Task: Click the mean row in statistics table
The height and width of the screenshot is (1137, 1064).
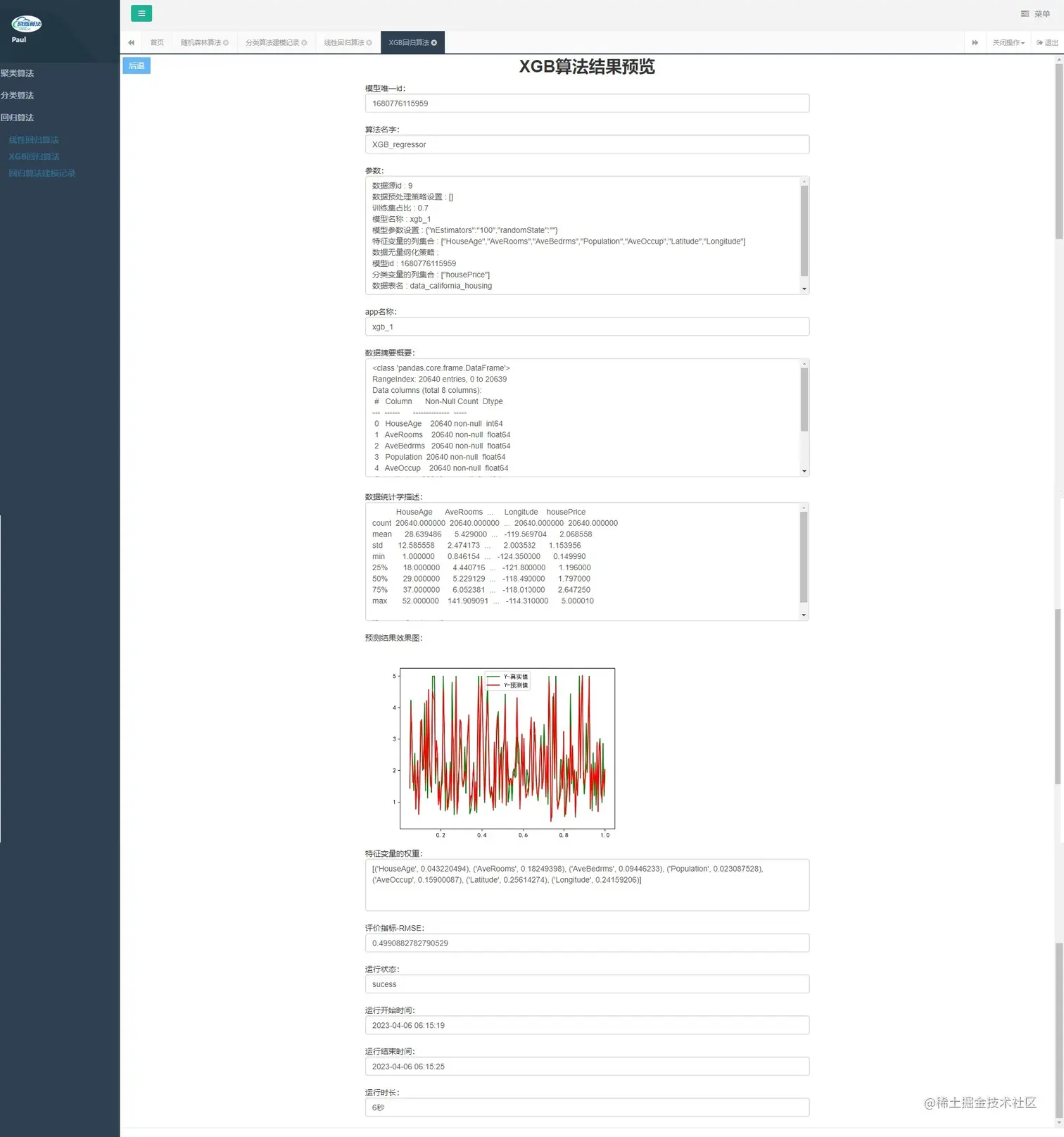Action: pos(482,534)
